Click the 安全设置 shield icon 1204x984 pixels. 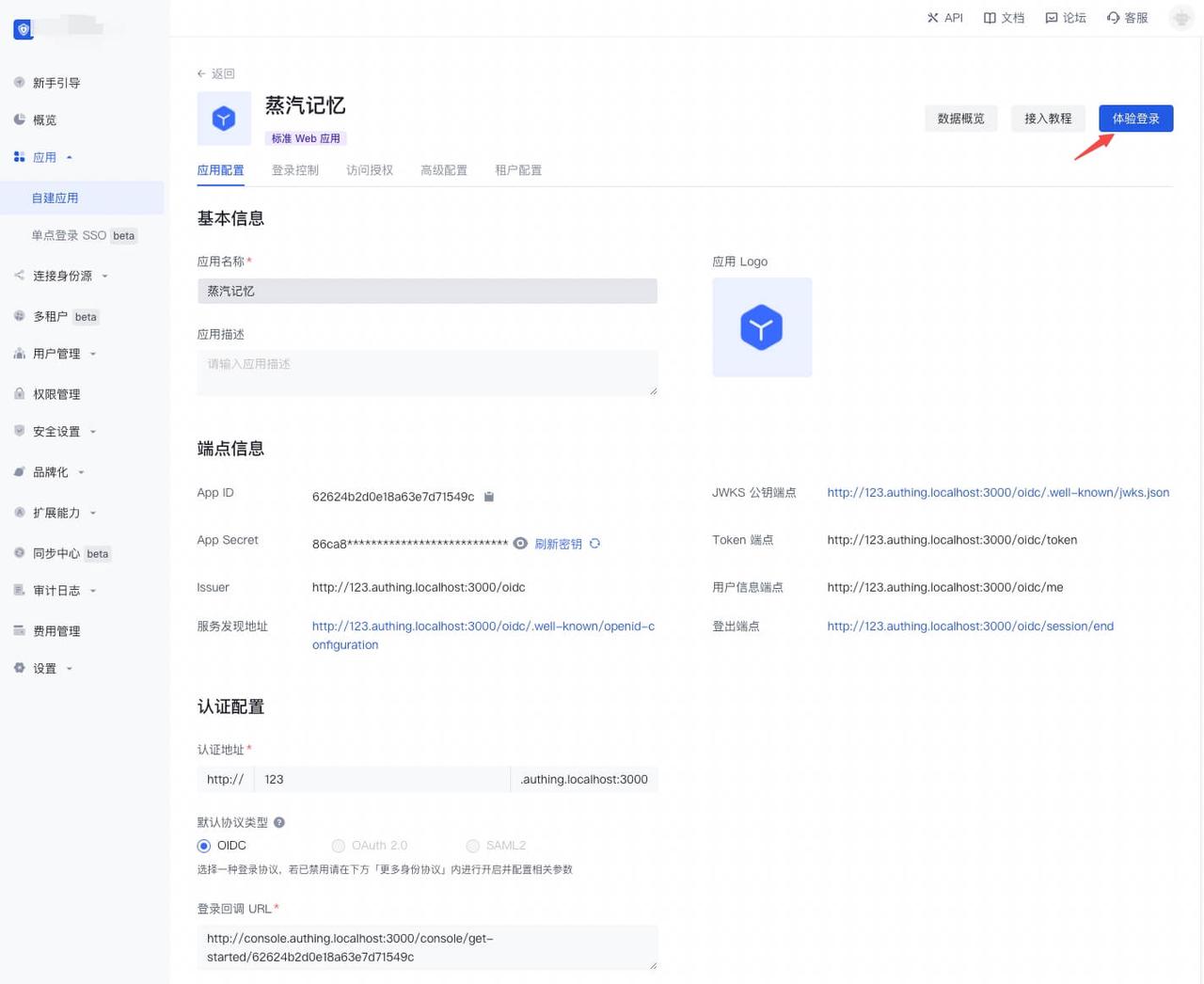[19, 431]
